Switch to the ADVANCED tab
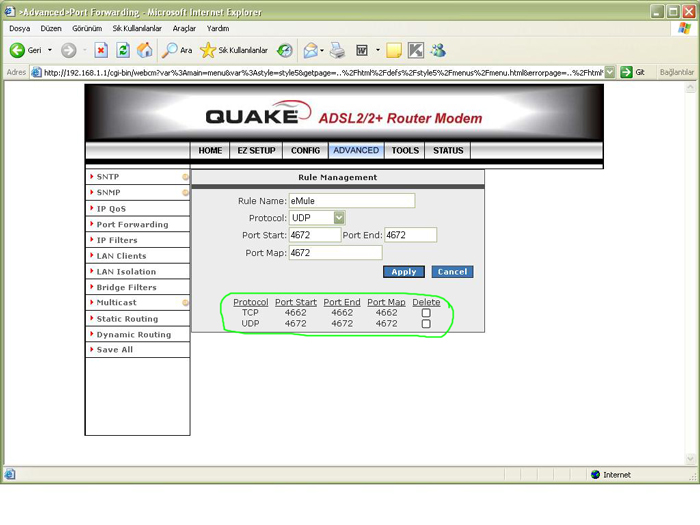This screenshot has height=525, width=700. 356,150
